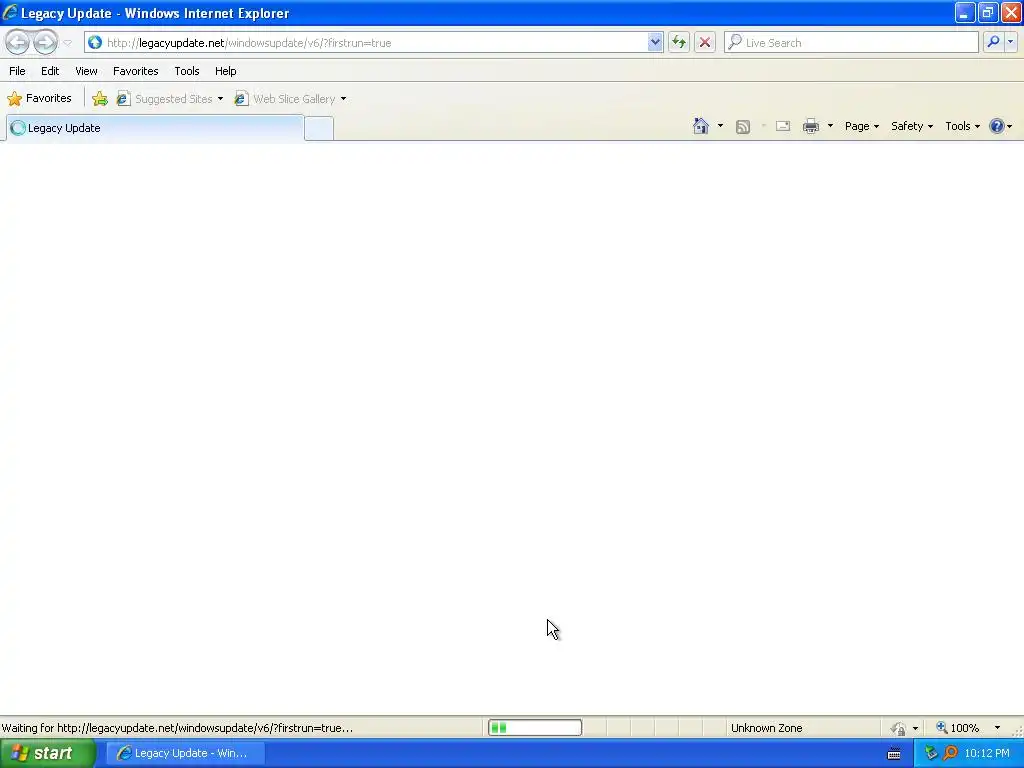Click the orange magnifier tray icon

[x=950, y=753]
